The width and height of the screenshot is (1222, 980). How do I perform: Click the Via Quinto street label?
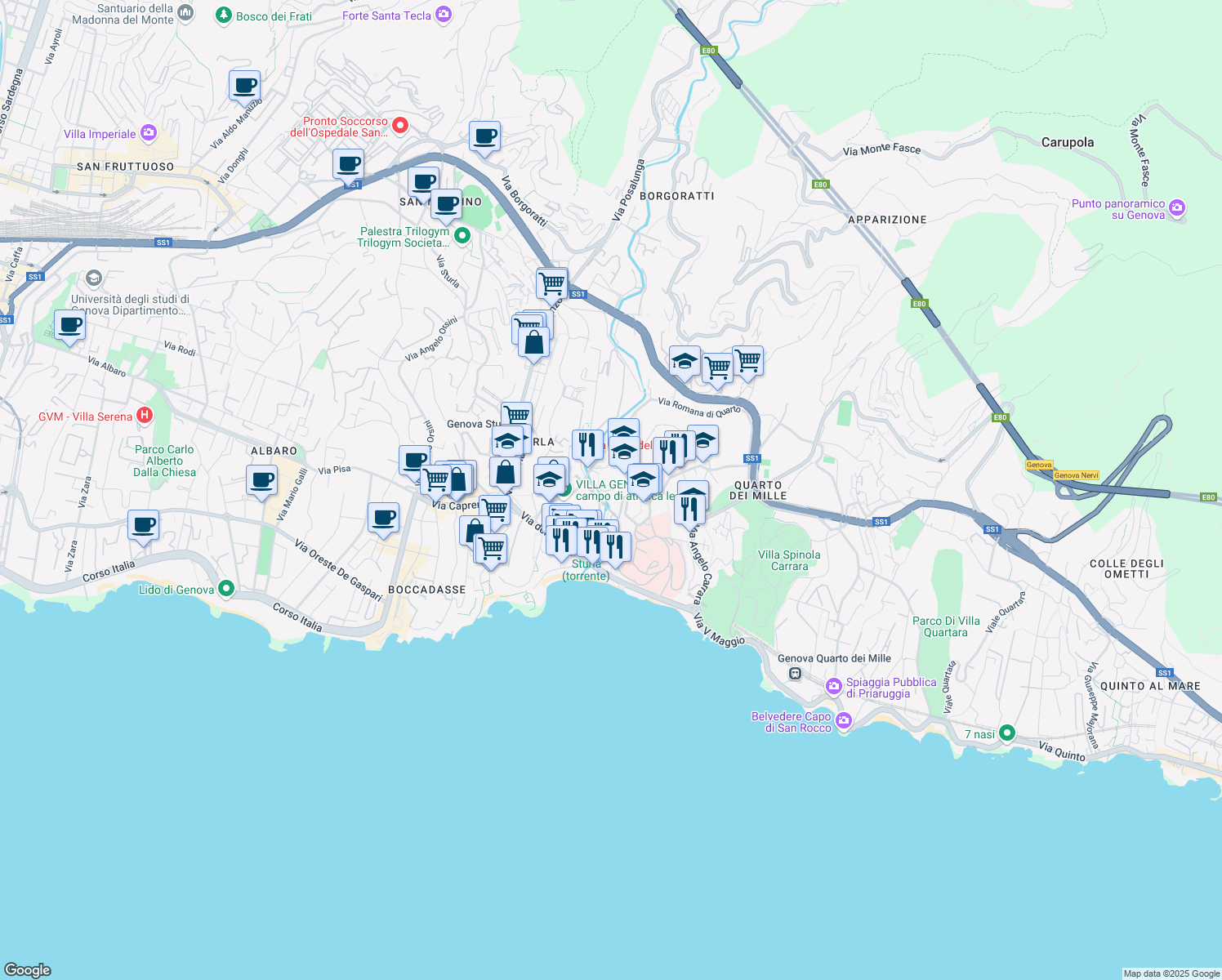pos(1062,751)
